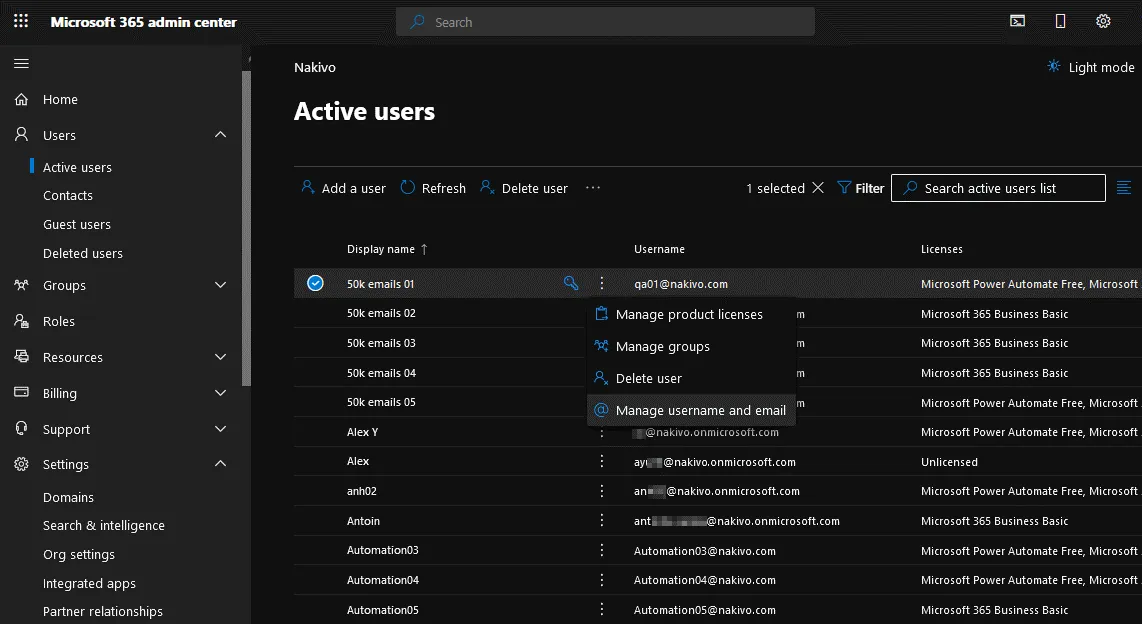The height and width of the screenshot is (624, 1142).
Task: Sort by Display name column header
Action: click(381, 249)
